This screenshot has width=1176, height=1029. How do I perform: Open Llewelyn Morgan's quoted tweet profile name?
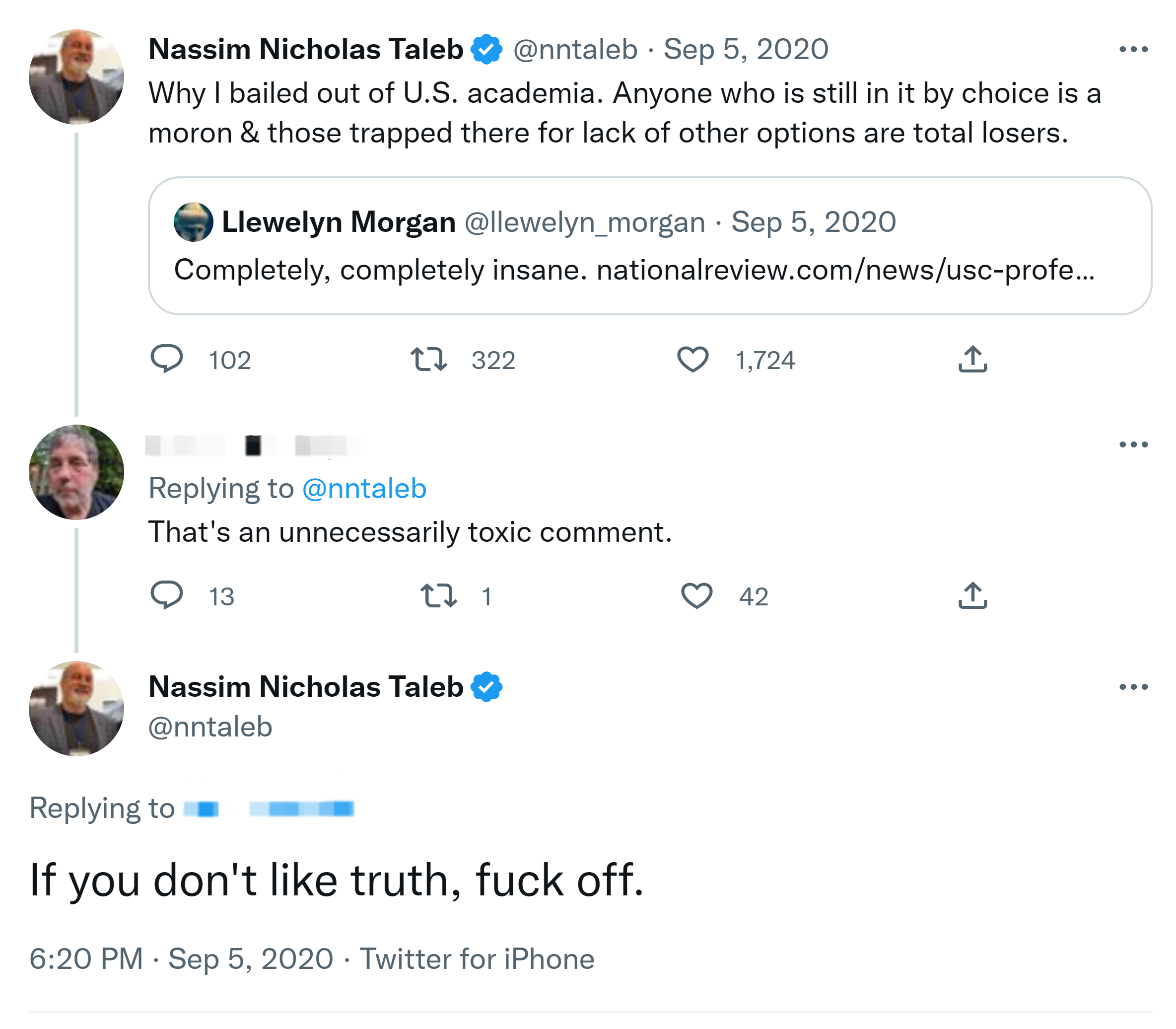coord(339,222)
